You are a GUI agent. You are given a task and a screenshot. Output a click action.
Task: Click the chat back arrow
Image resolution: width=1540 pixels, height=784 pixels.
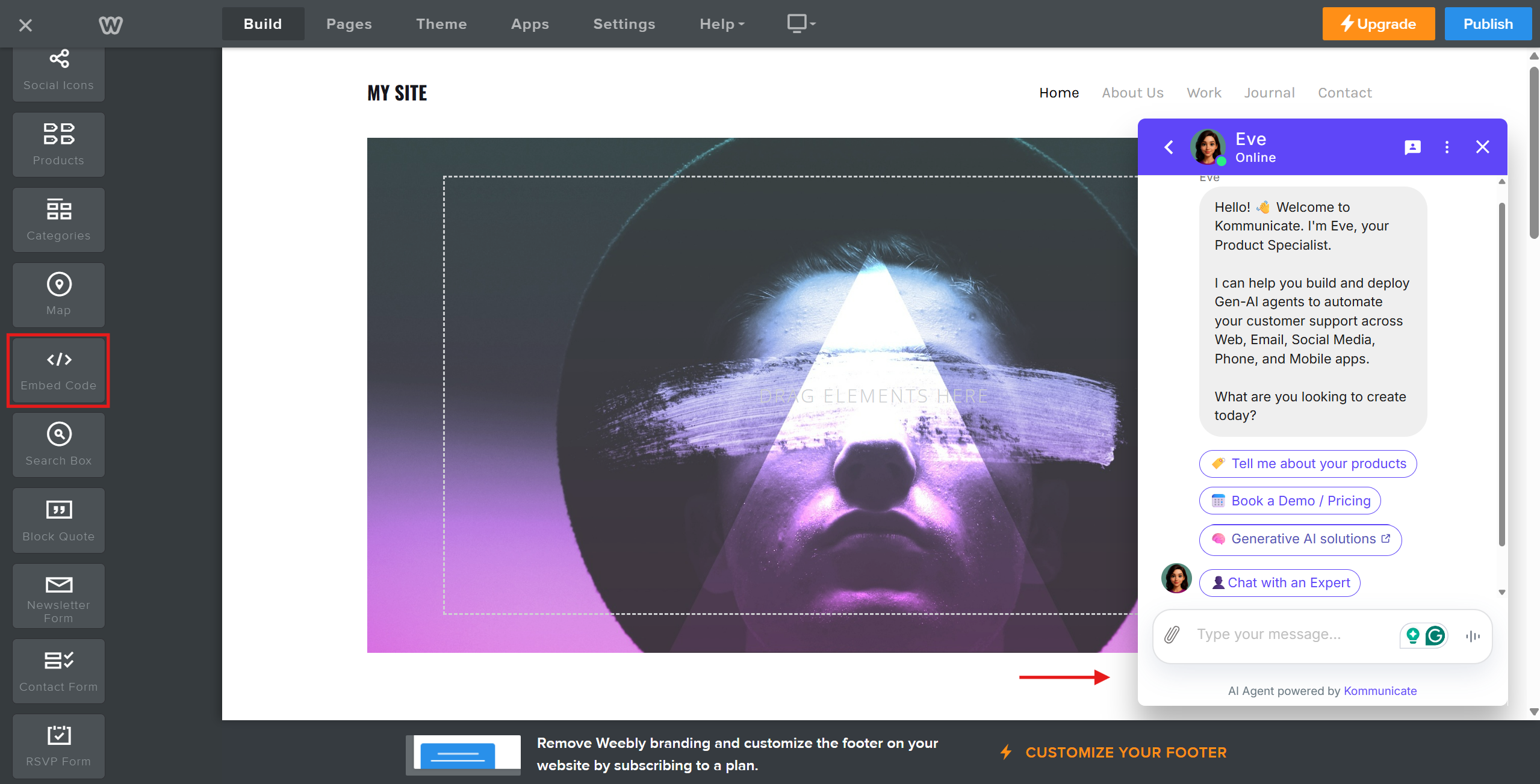[x=1169, y=147]
